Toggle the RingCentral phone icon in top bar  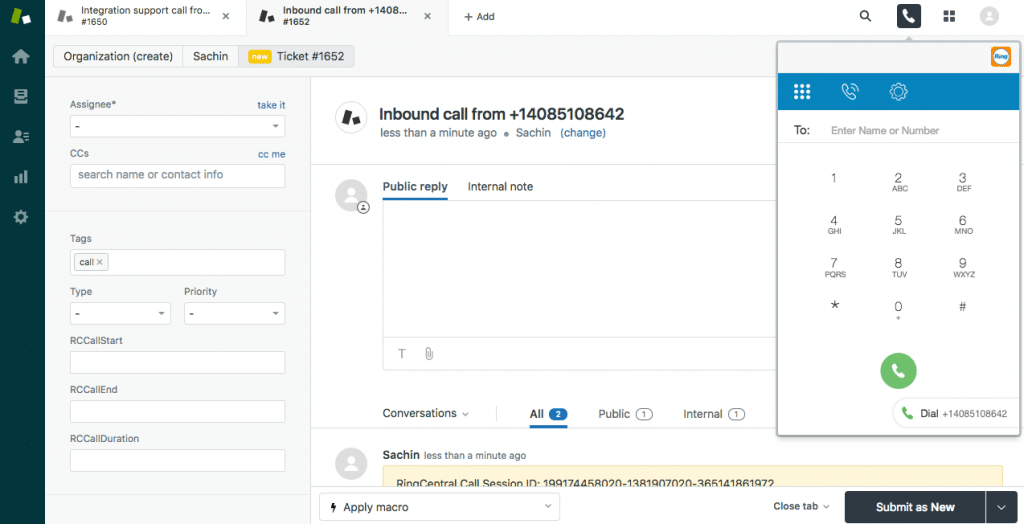[x=908, y=17]
